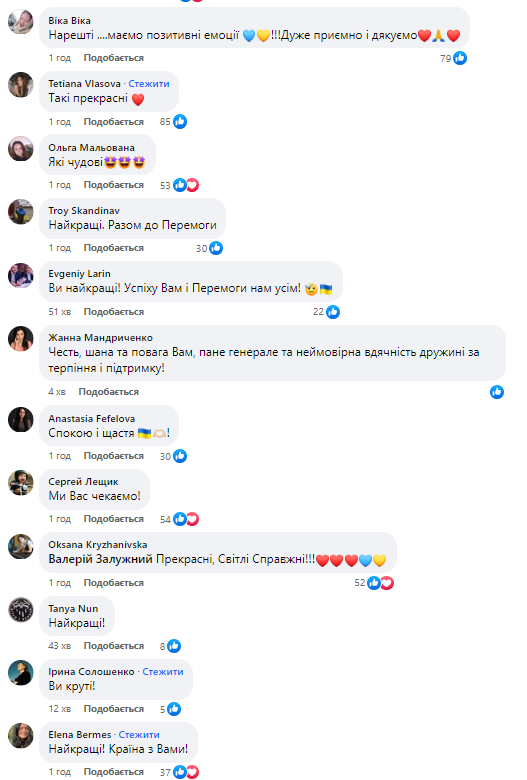The height and width of the screenshot is (780, 527).
Task: Open the heart reaction on Сергей Лещик's comment
Action: point(193,519)
